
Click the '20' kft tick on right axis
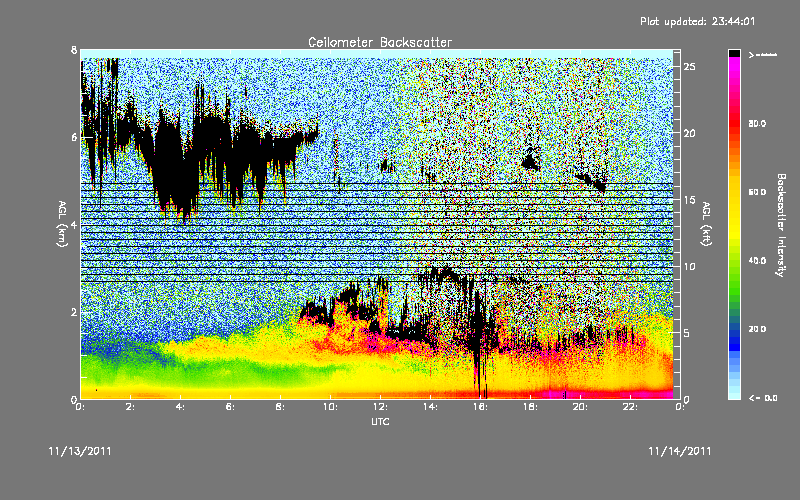click(689, 133)
